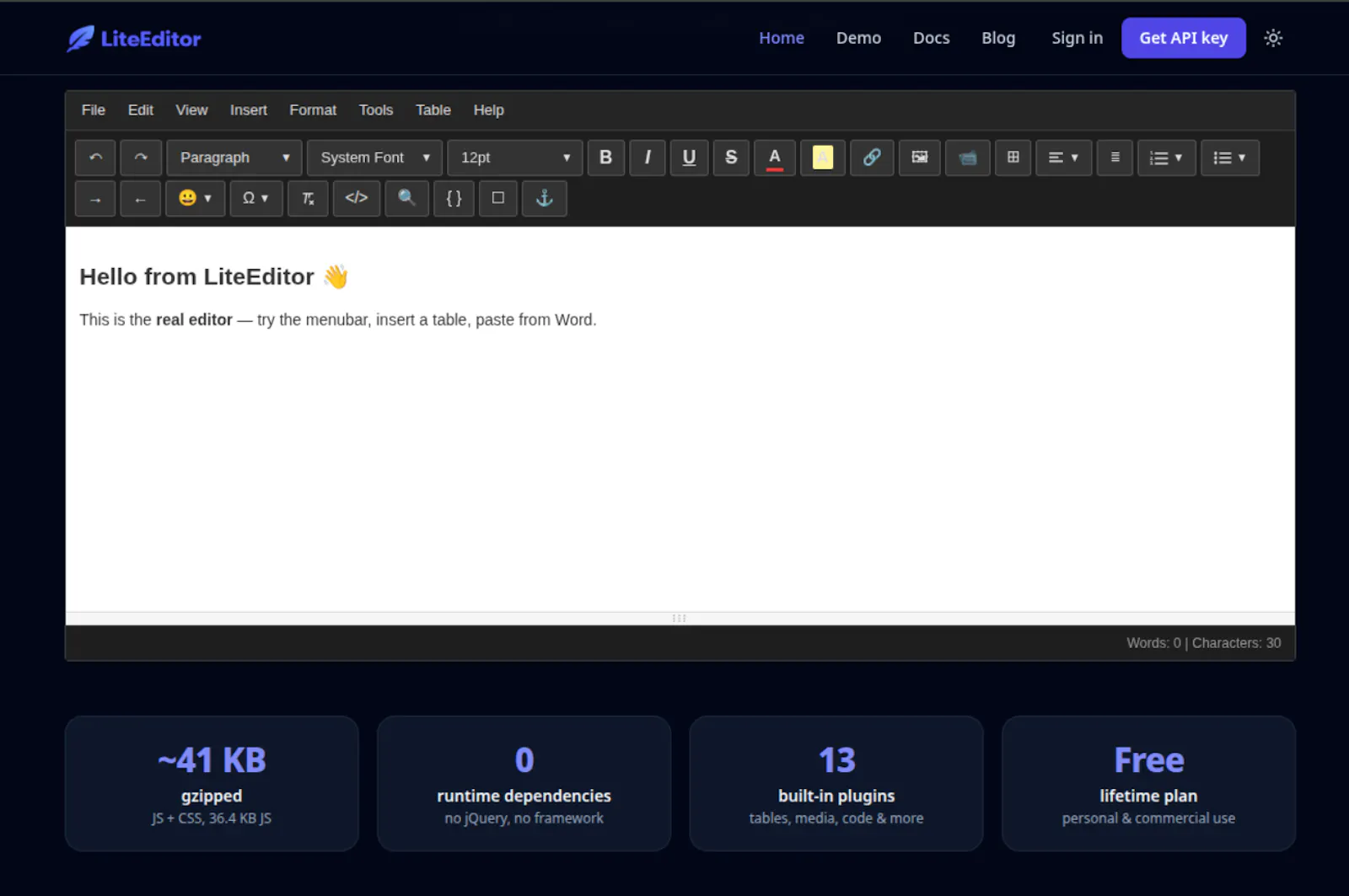Clear formatting from selection

[308, 199]
